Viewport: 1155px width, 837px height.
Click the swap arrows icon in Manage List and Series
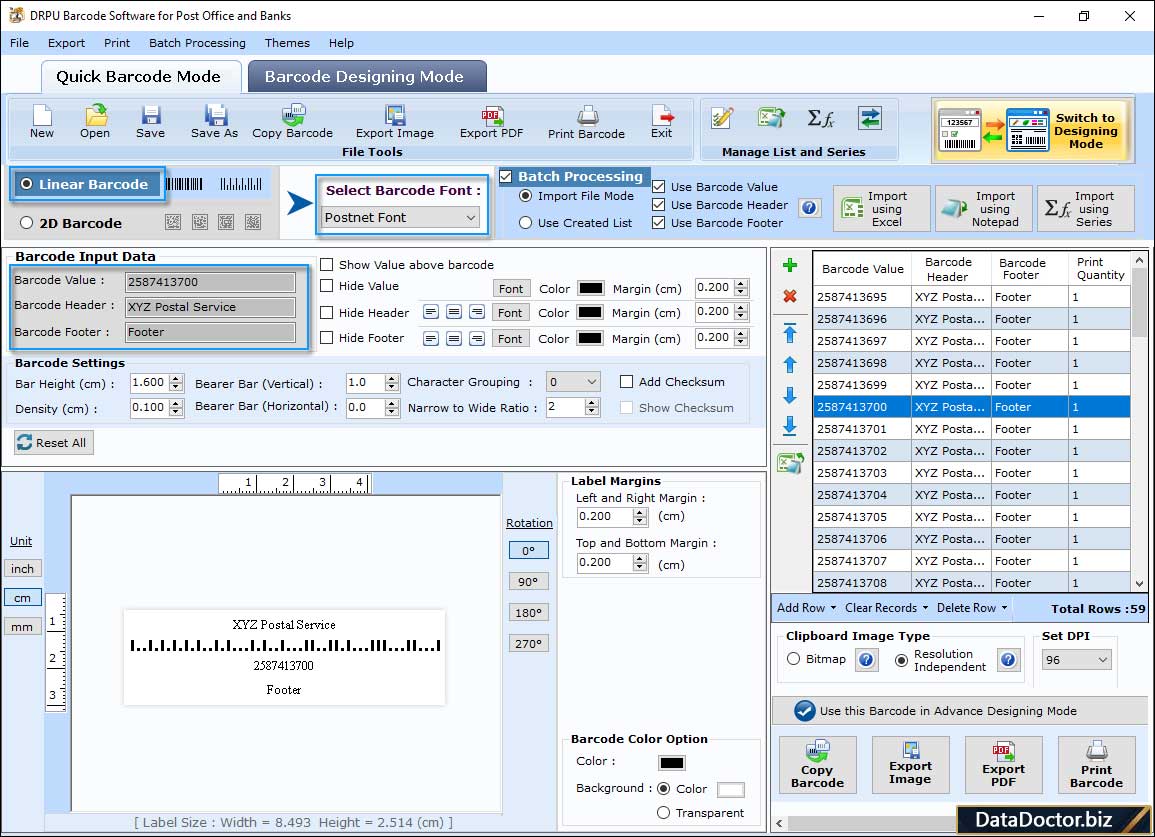[x=870, y=118]
